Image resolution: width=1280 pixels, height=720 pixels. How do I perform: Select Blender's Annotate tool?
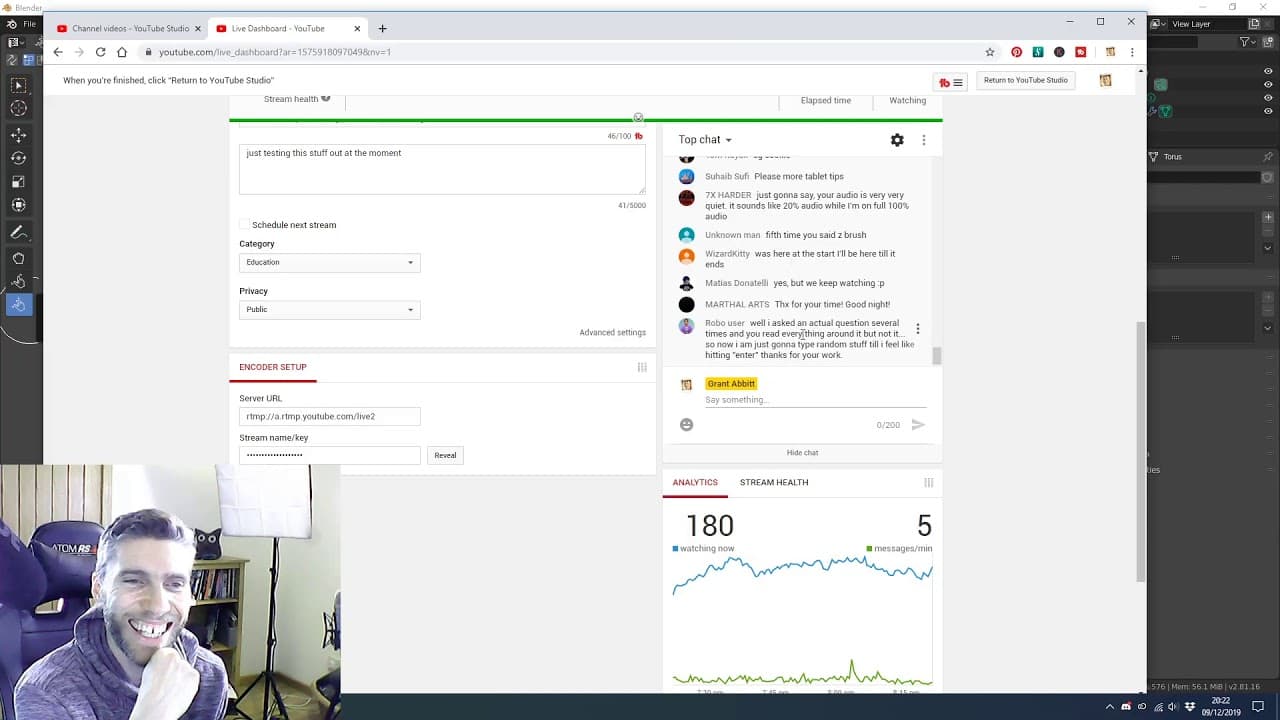pos(18,232)
